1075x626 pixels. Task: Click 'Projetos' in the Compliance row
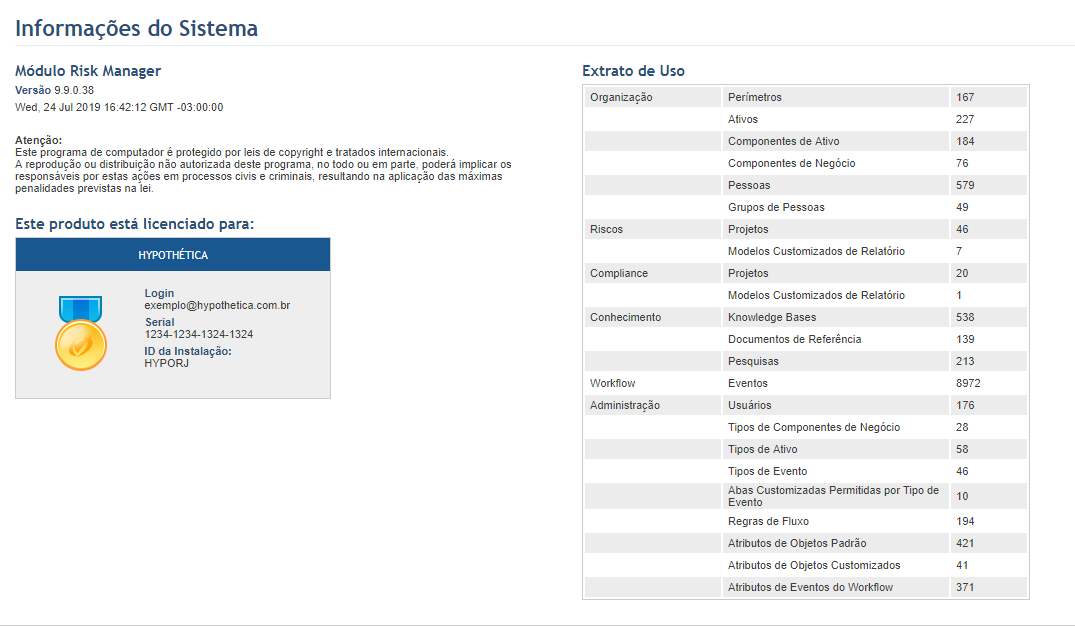[x=748, y=273]
